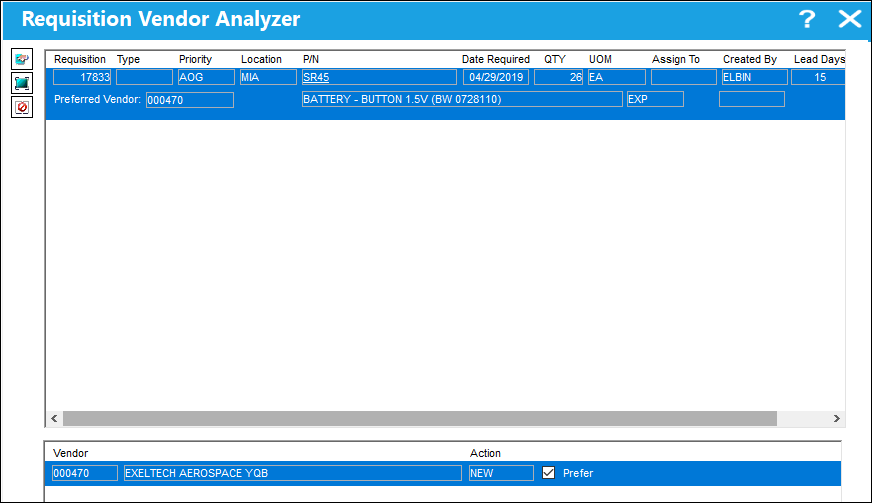This screenshot has height=503, width=872.
Task: Click the vendor name EXELTECH AEROSPACE YQB
Action: 293,473
